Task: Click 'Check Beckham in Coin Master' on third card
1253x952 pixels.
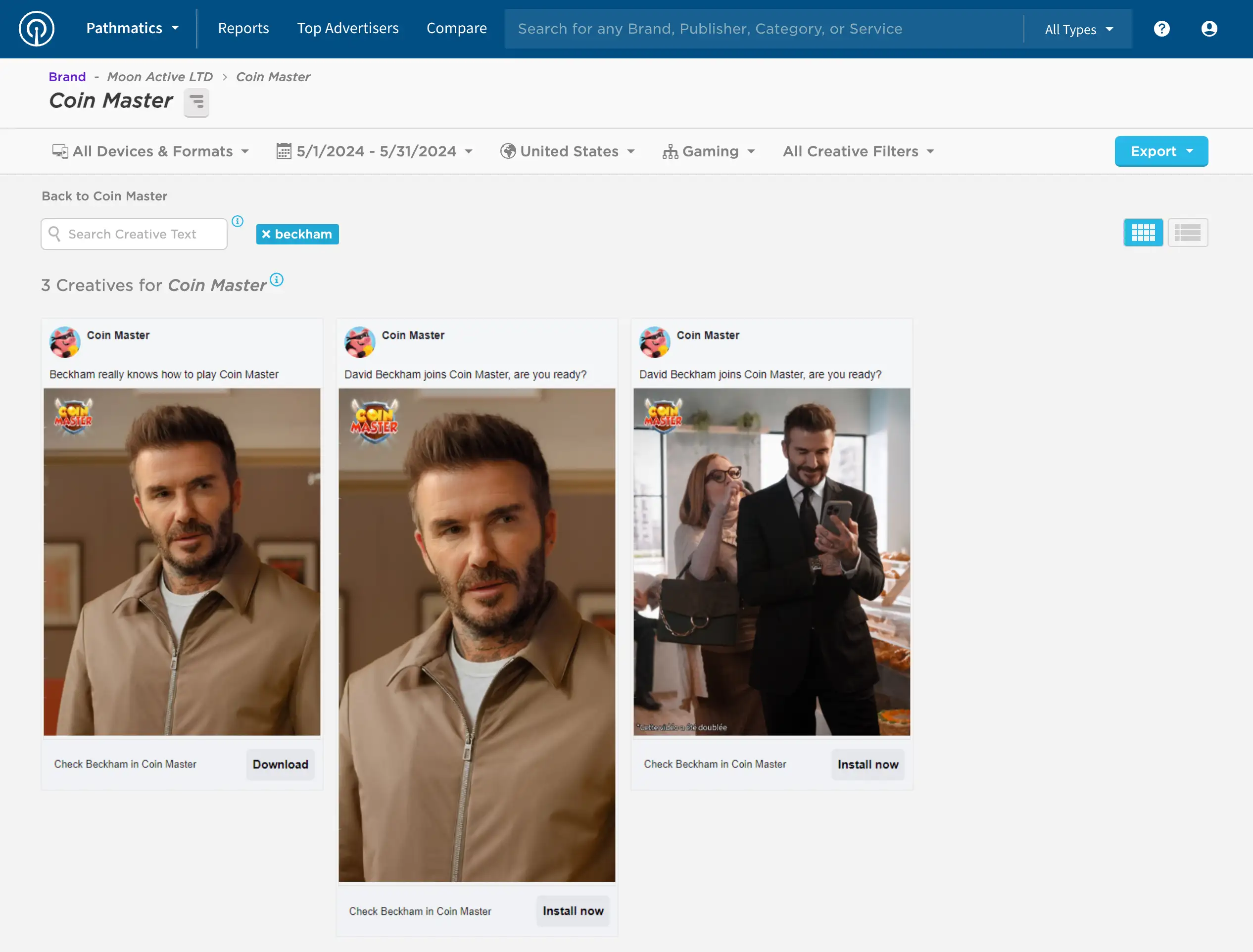Action: click(x=715, y=764)
